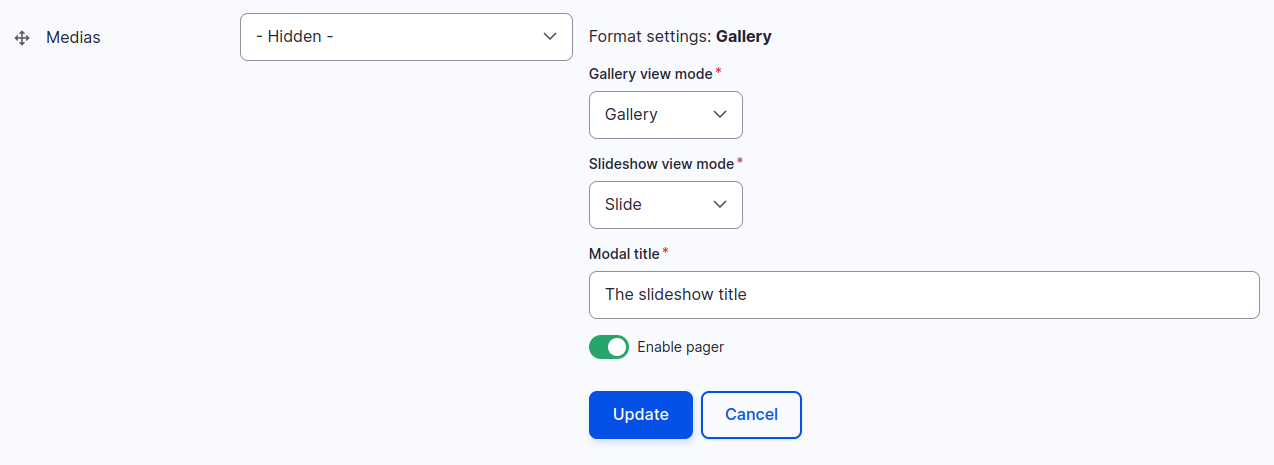1274x465 pixels.
Task: Click the chevron arrow in the Gallery select
Action: [x=719, y=115]
